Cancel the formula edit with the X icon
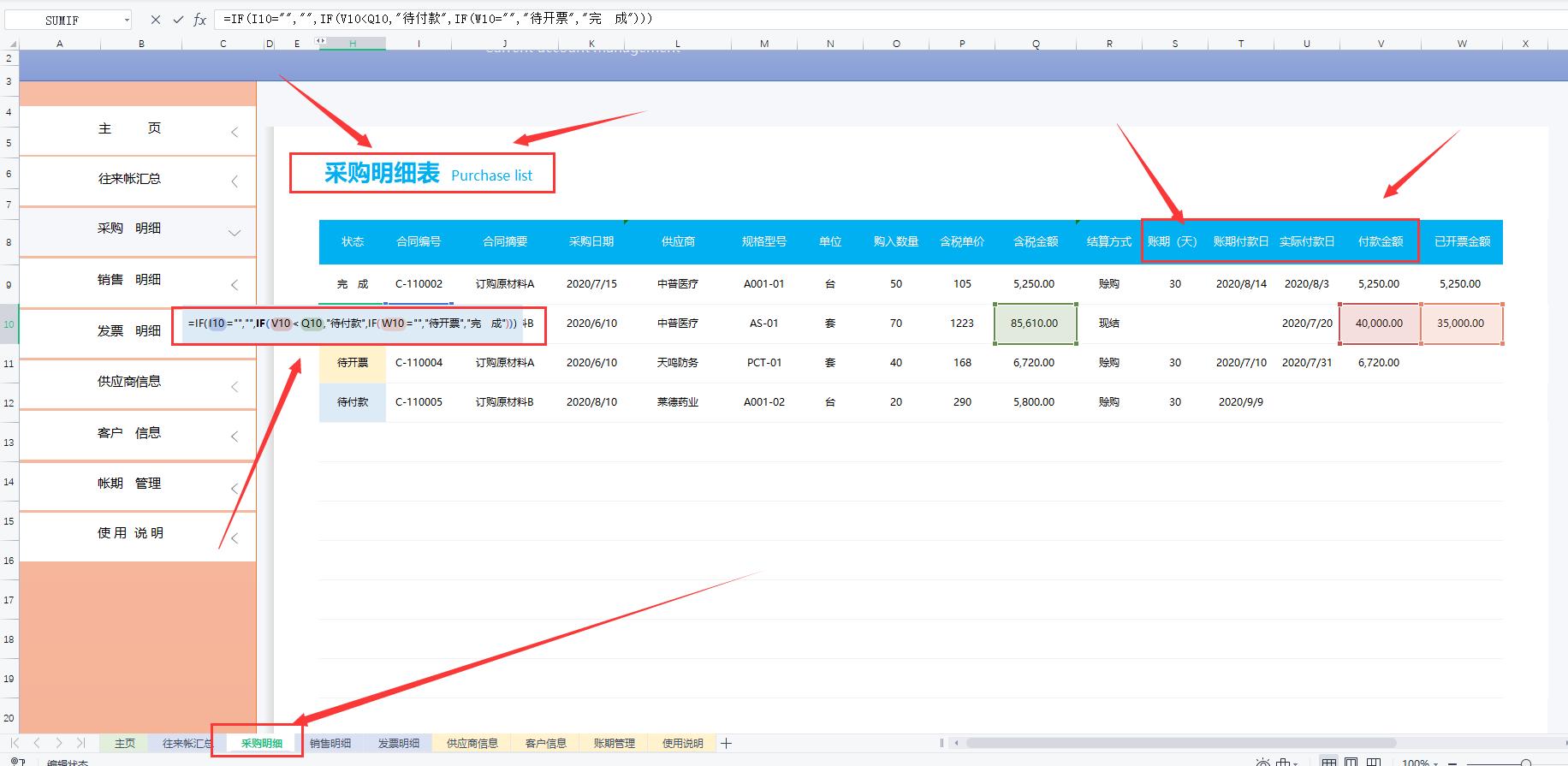 click(156, 20)
